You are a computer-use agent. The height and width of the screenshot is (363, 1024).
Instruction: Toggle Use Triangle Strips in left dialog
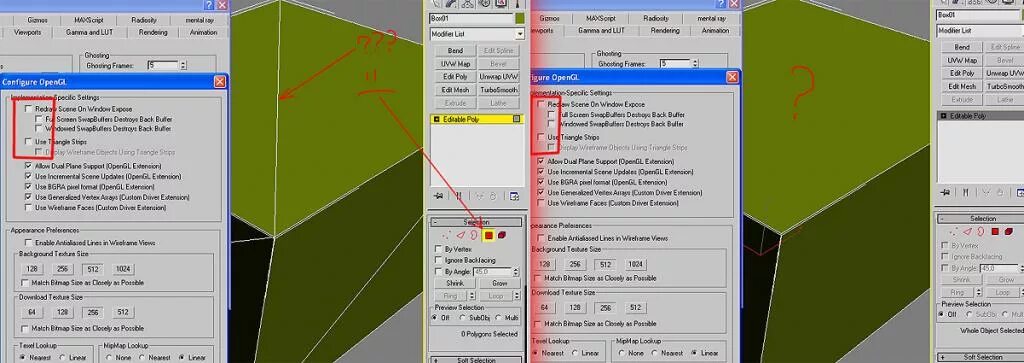point(28,142)
